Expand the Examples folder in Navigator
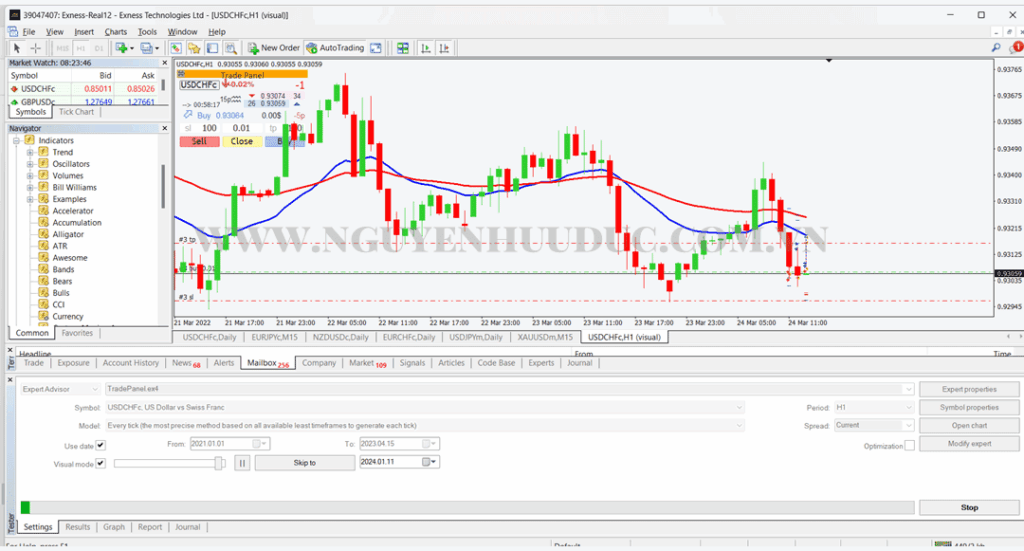 point(30,199)
